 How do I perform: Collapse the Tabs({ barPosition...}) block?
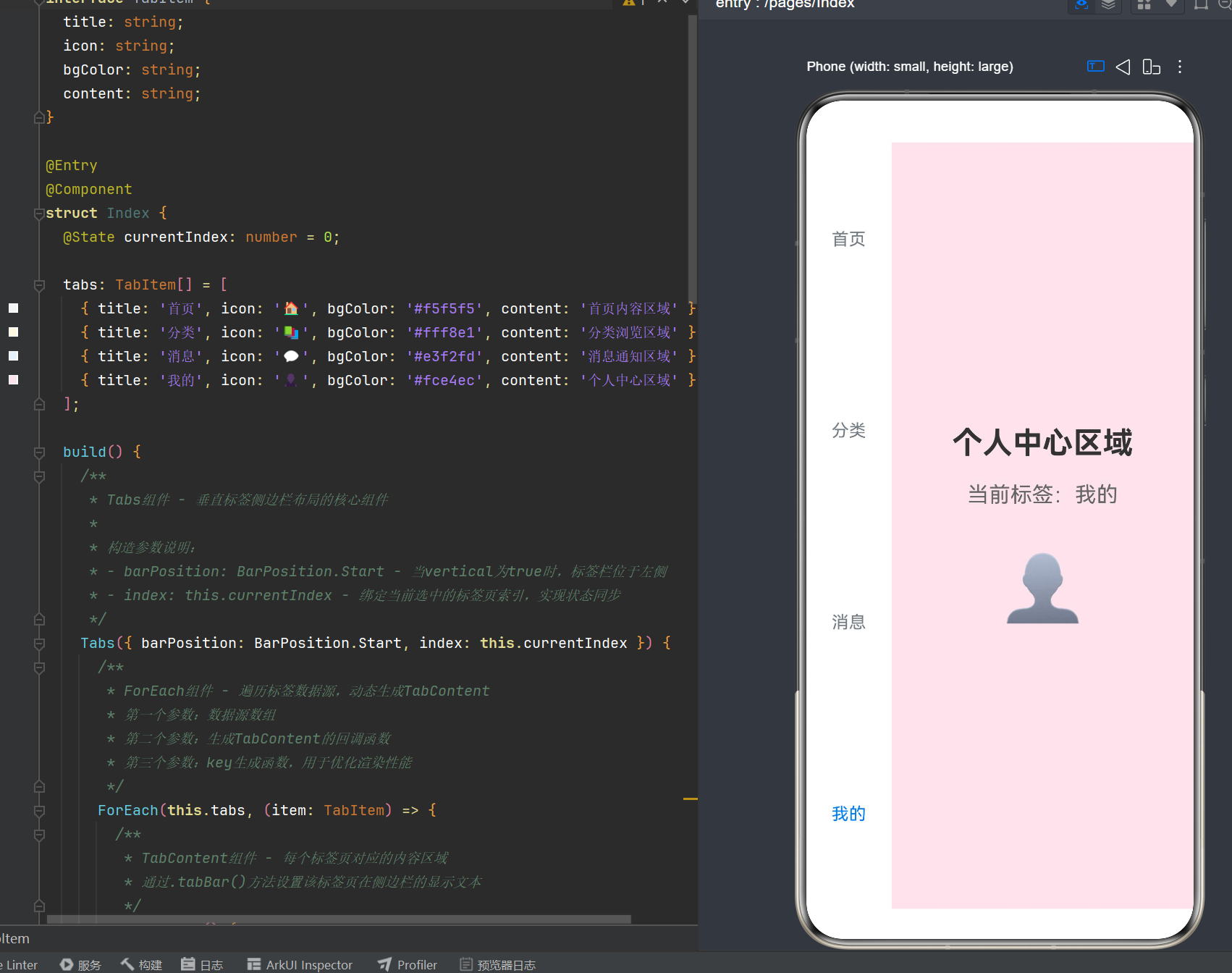39,644
